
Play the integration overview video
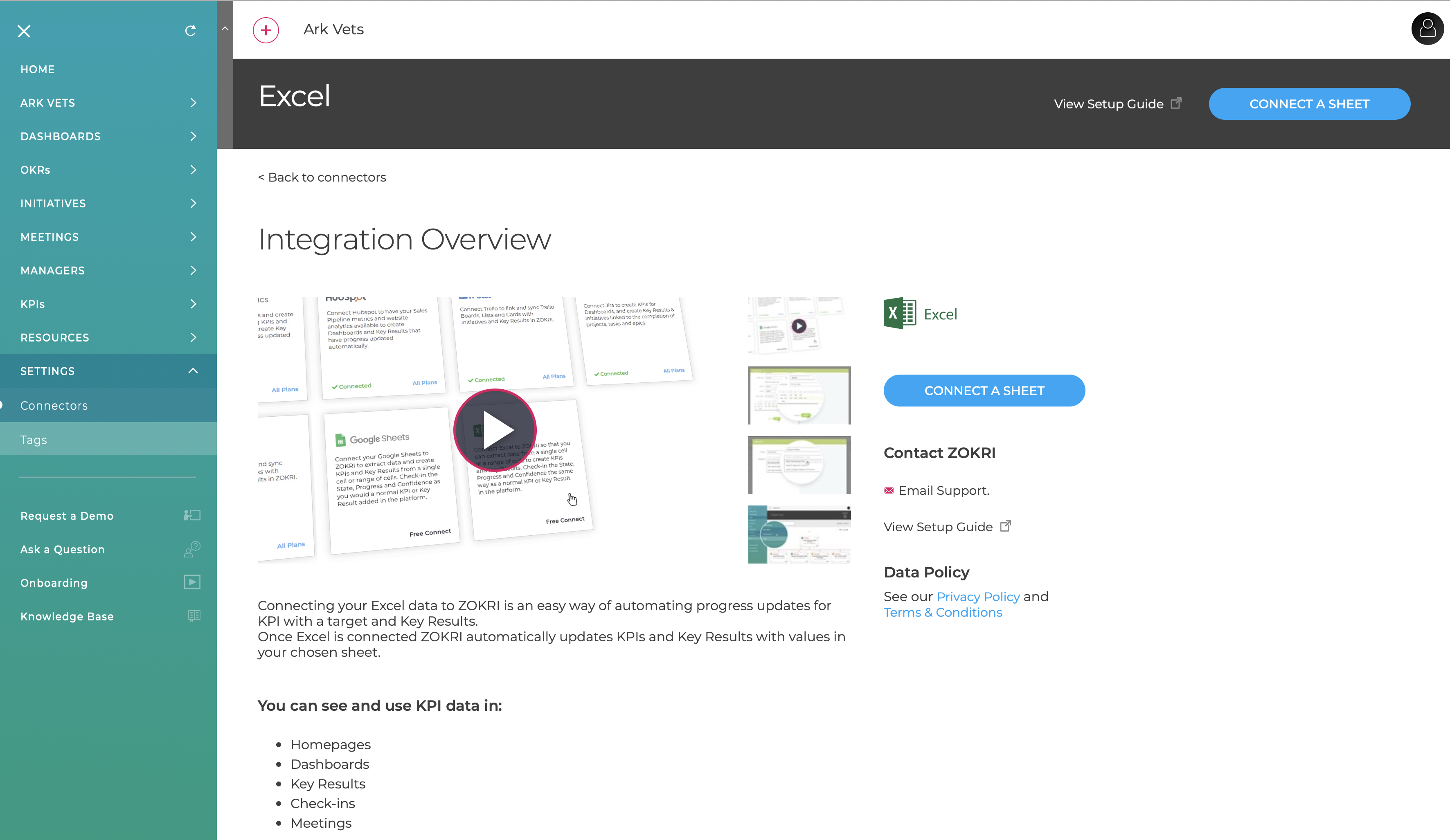tap(495, 430)
